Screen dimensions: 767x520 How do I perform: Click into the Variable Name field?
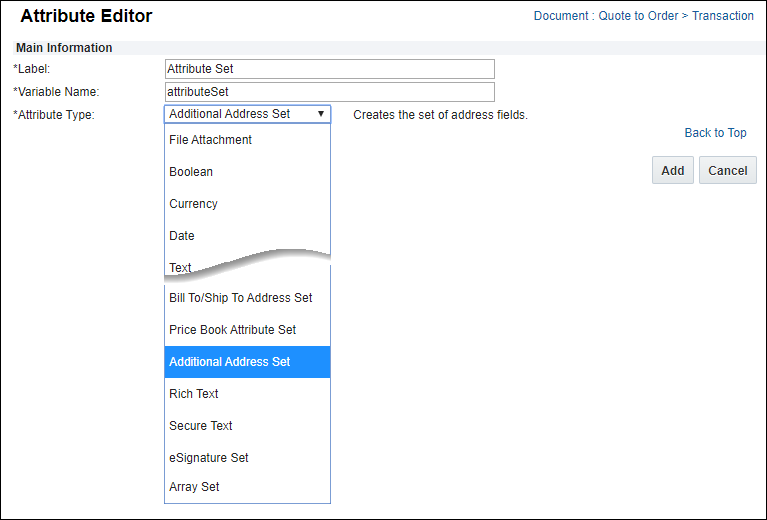[330, 92]
